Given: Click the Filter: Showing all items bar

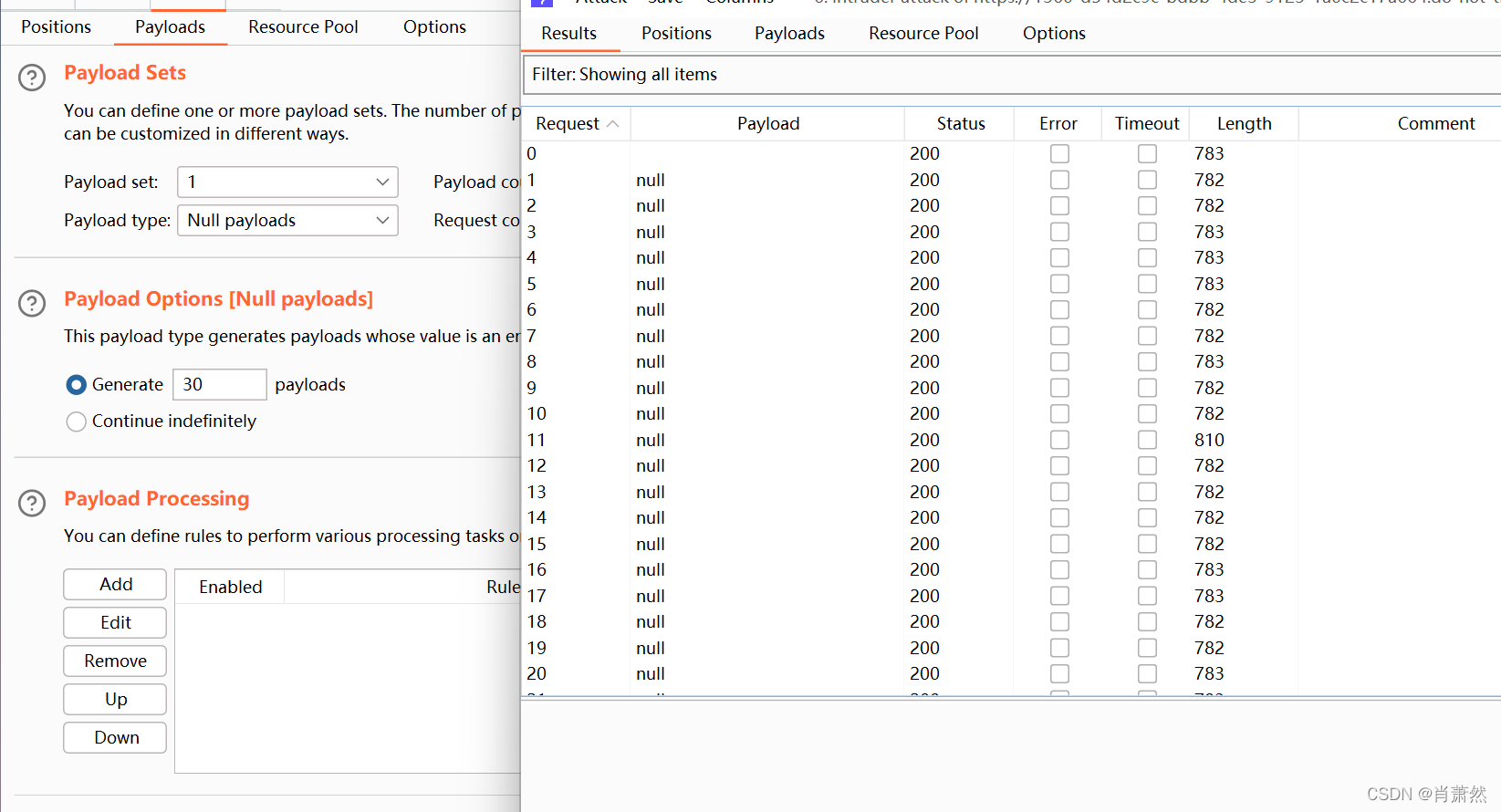Looking at the screenshot, I should (1012, 75).
